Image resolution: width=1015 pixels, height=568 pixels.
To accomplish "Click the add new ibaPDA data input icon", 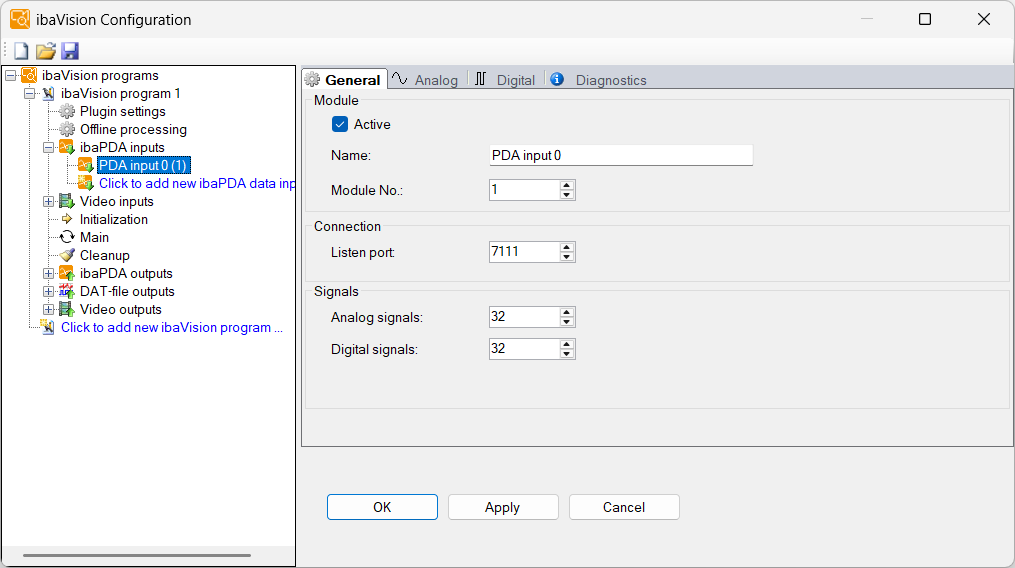I will (x=86, y=183).
